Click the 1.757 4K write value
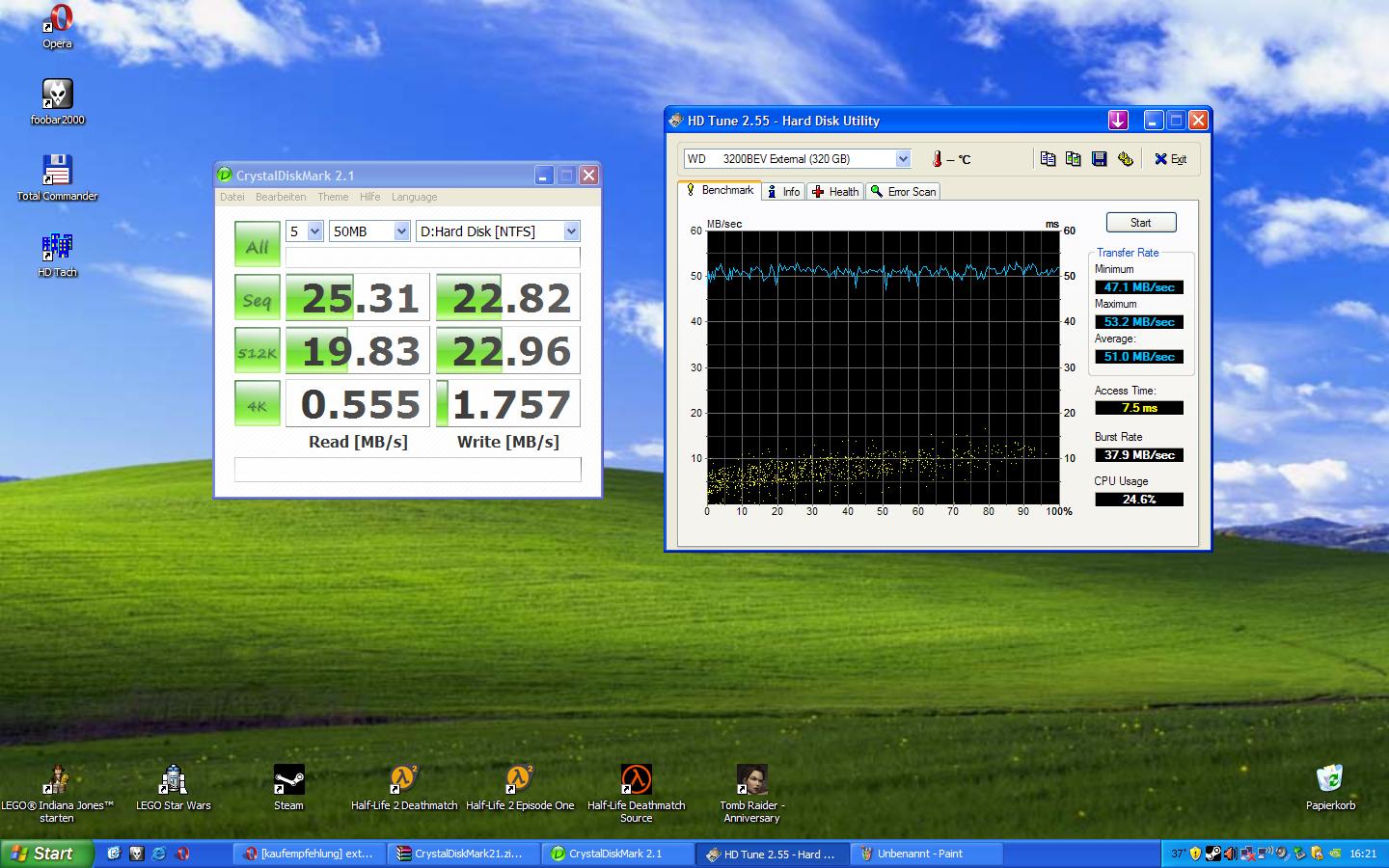This screenshot has height=868, width=1389. [x=508, y=404]
